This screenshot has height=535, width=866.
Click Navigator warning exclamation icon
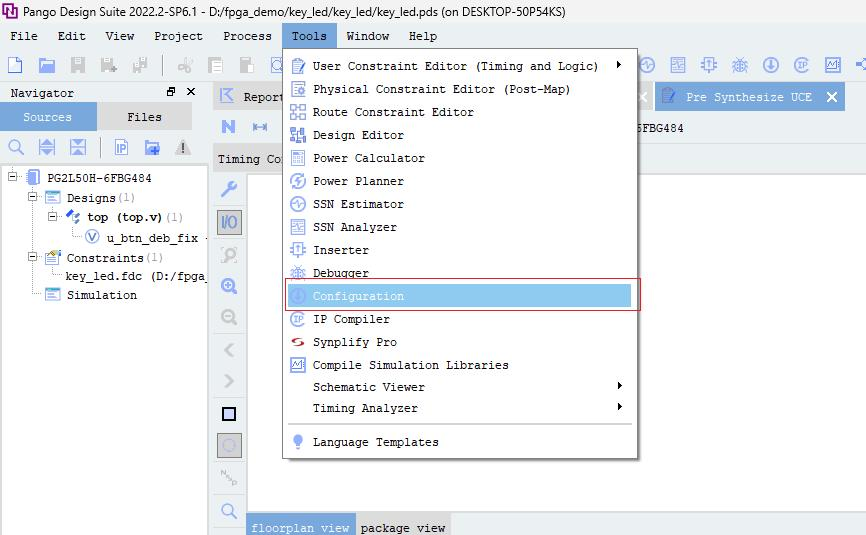tap(183, 147)
